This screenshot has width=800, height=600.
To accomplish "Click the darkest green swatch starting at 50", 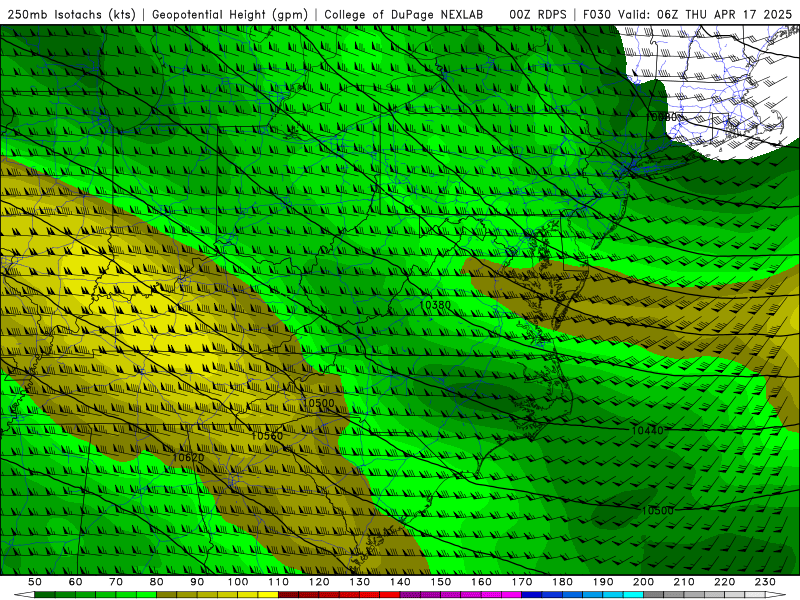I will 45,595.
